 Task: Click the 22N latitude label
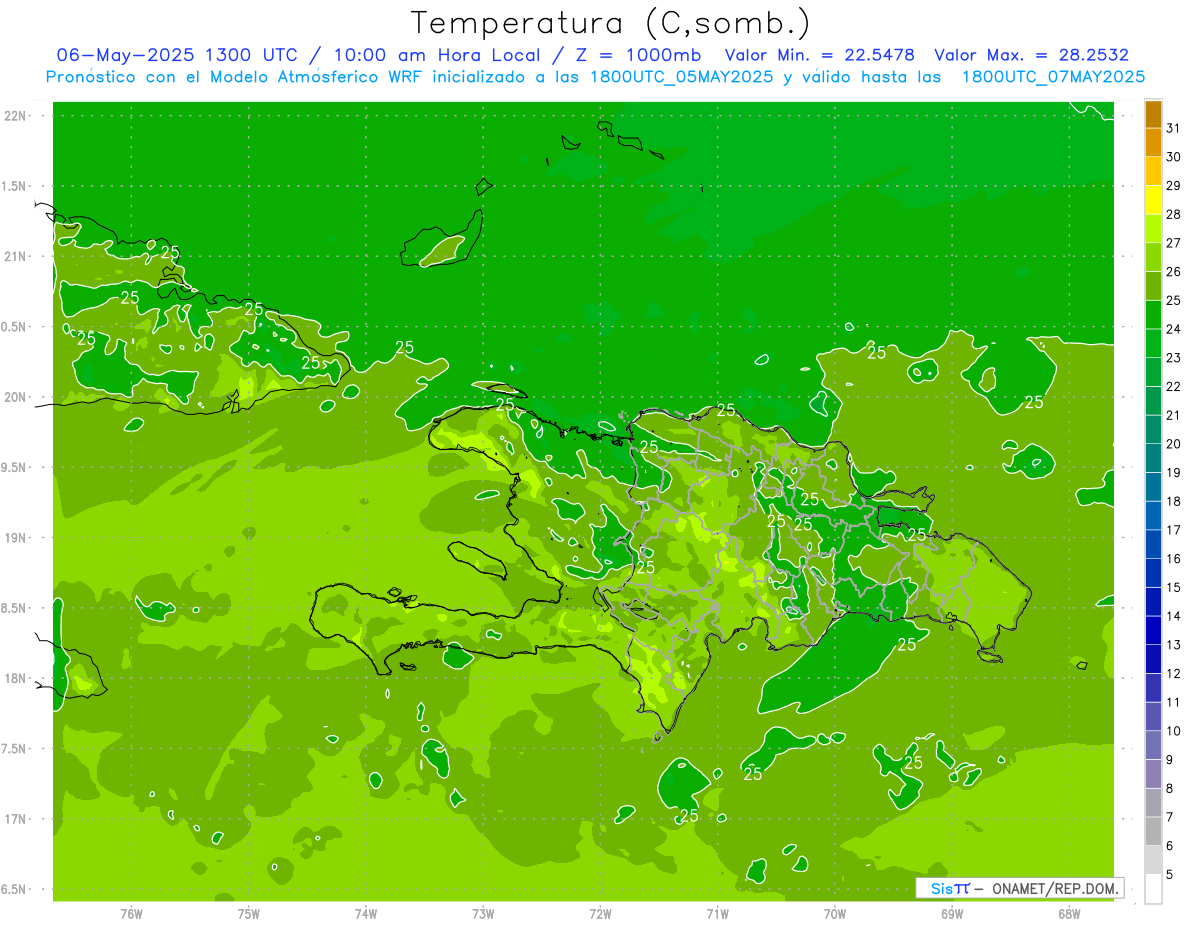coord(15,116)
